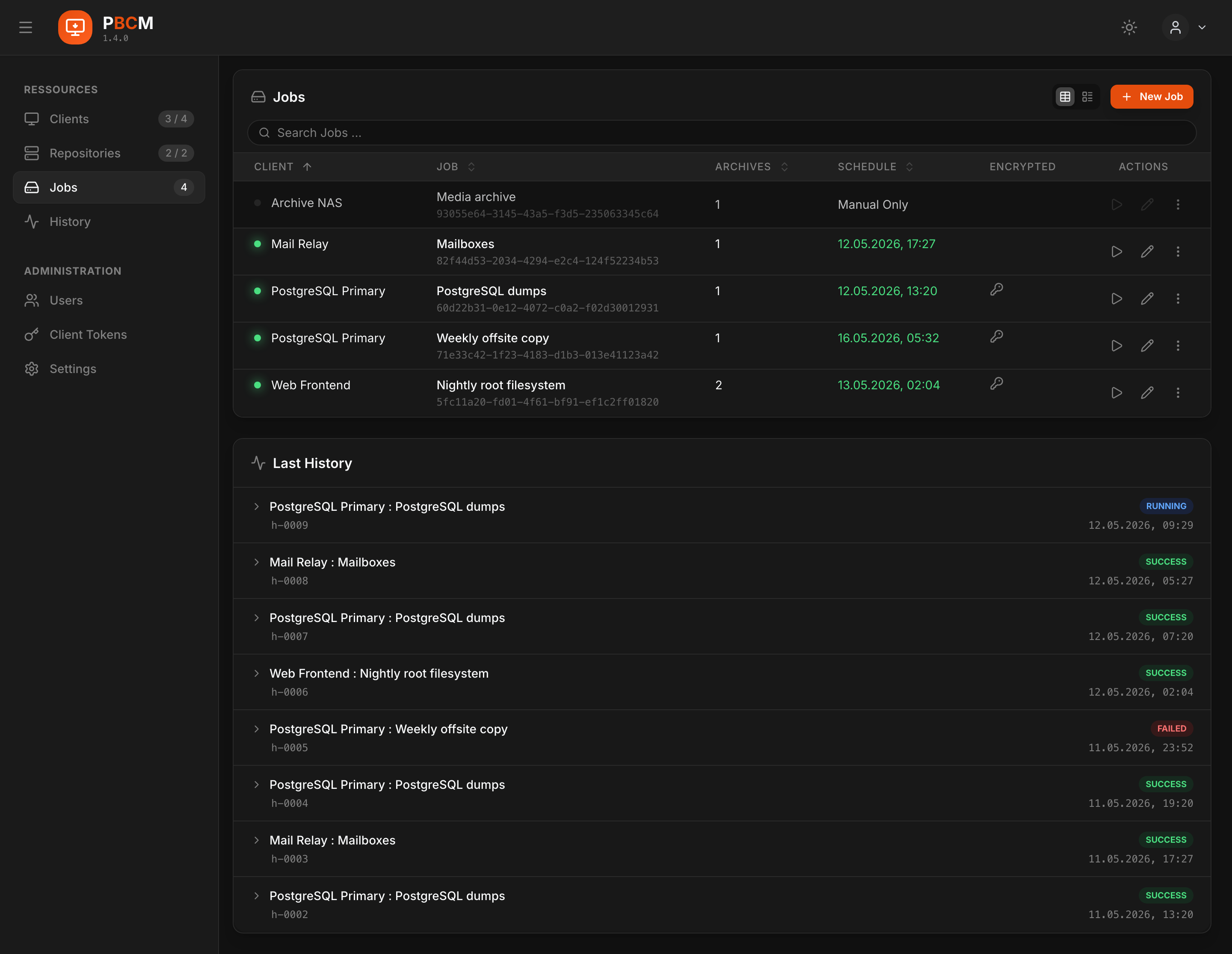Toggle the hamburger sidebar menu

tap(25, 27)
